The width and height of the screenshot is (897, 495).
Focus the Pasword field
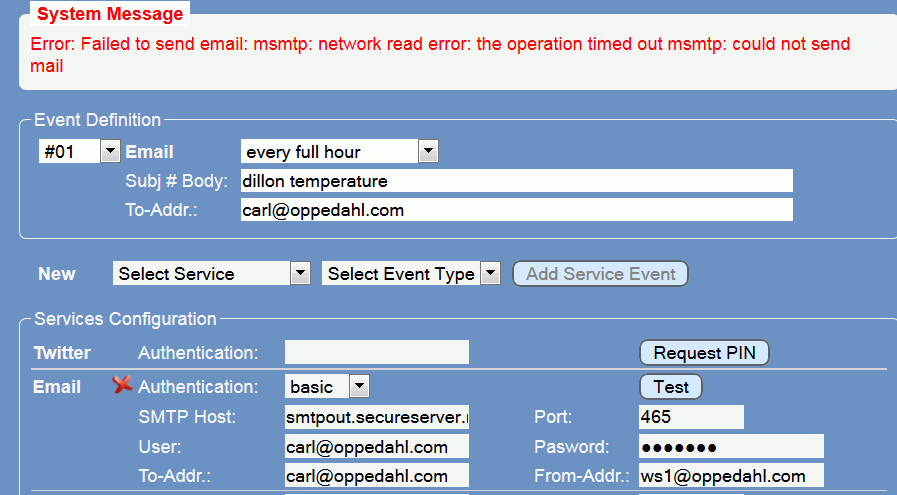point(730,446)
